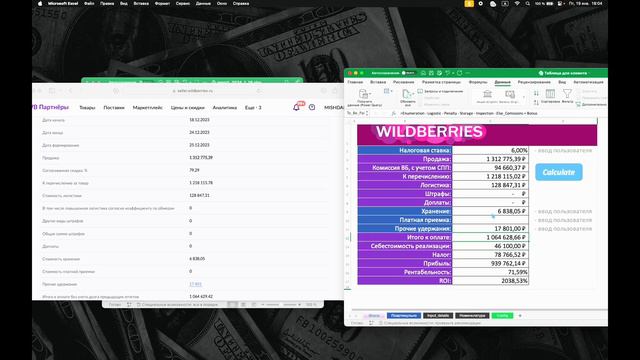Screen dimensions: 640x360
Task: Open the Файл menu in menu bar
Action: (x=89, y=4)
